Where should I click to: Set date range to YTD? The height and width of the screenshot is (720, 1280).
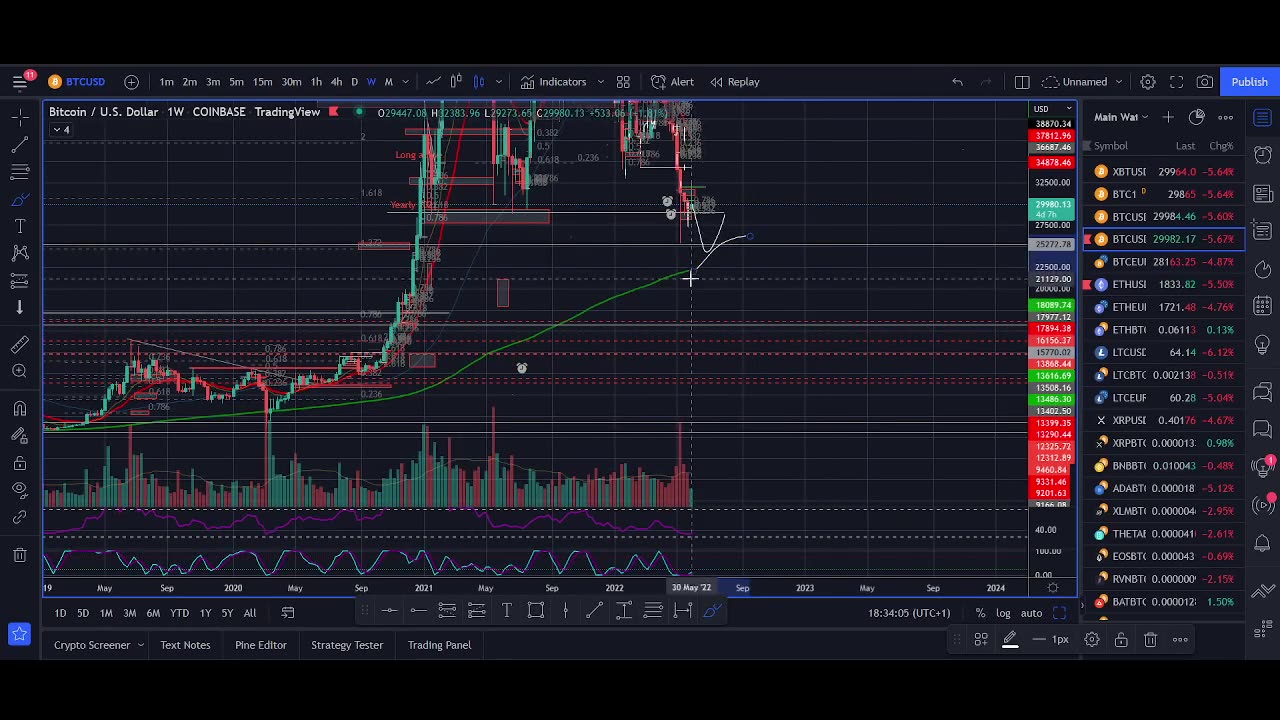tap(179, 613)
